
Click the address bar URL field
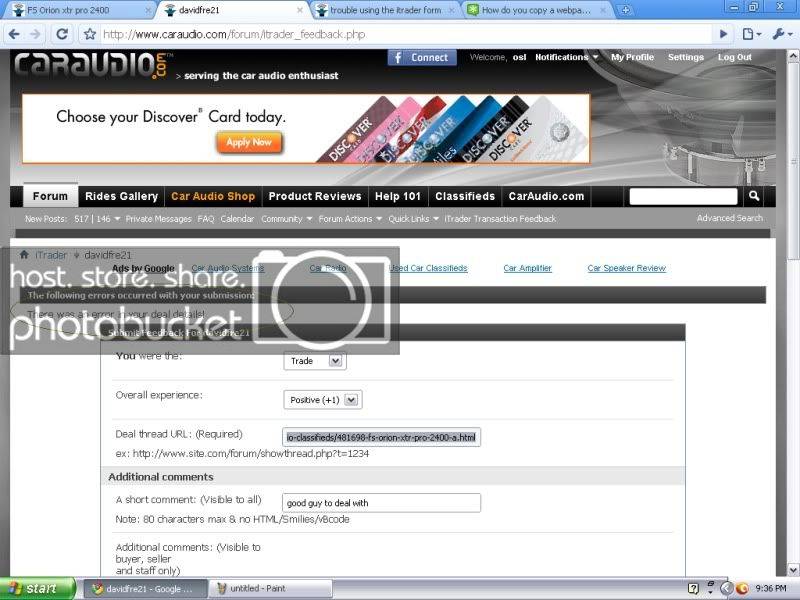tap(406, 34)
